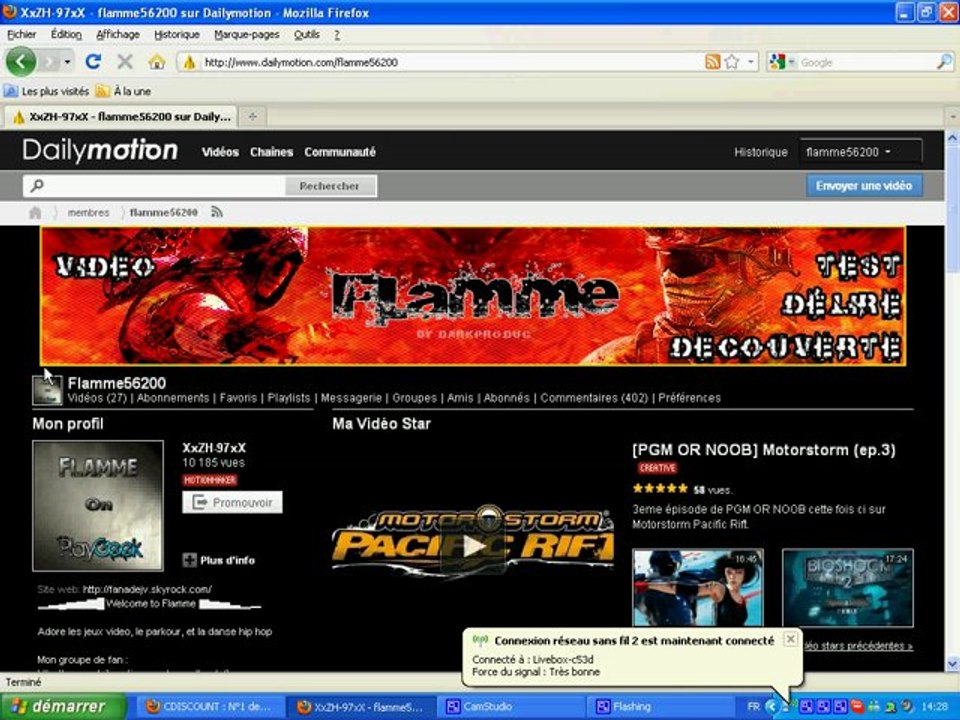
Task: Click Google search magnifier icon
Action: pyautogui.click(x=945, y=62)
